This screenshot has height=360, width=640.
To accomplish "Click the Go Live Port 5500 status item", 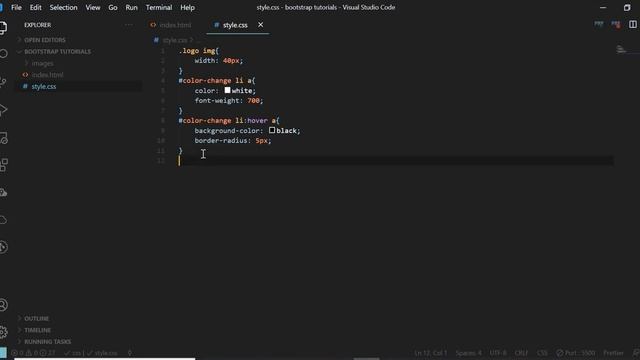I will (x=576, y=353).
